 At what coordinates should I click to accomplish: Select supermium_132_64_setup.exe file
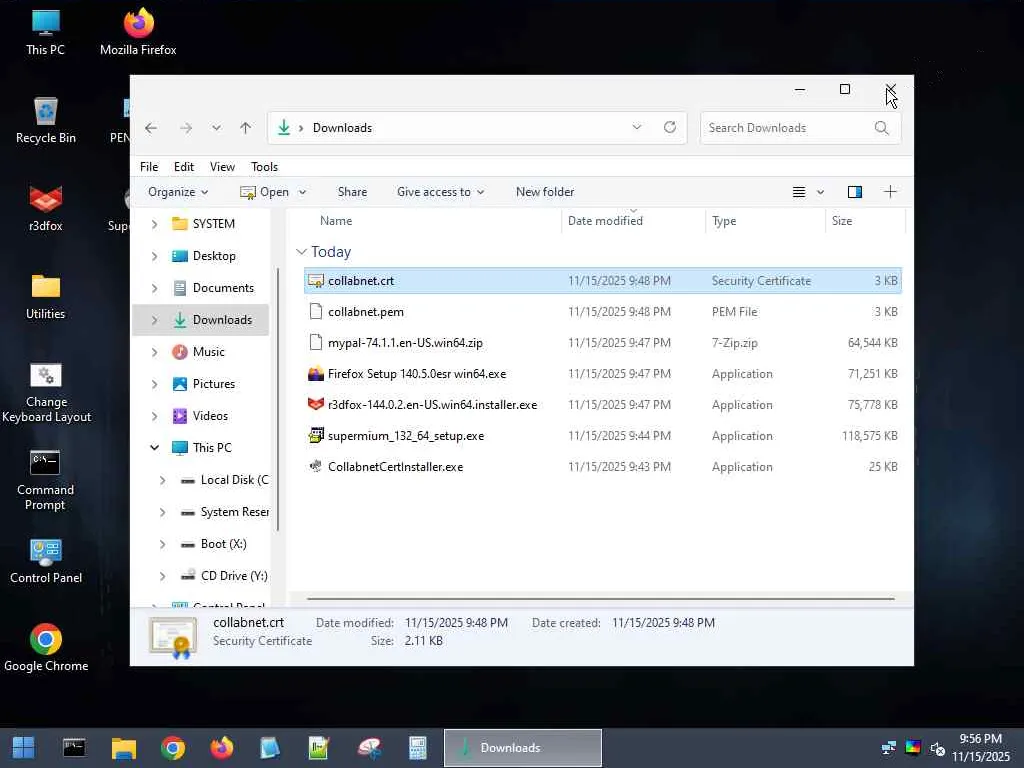click(x=603, y=436)
